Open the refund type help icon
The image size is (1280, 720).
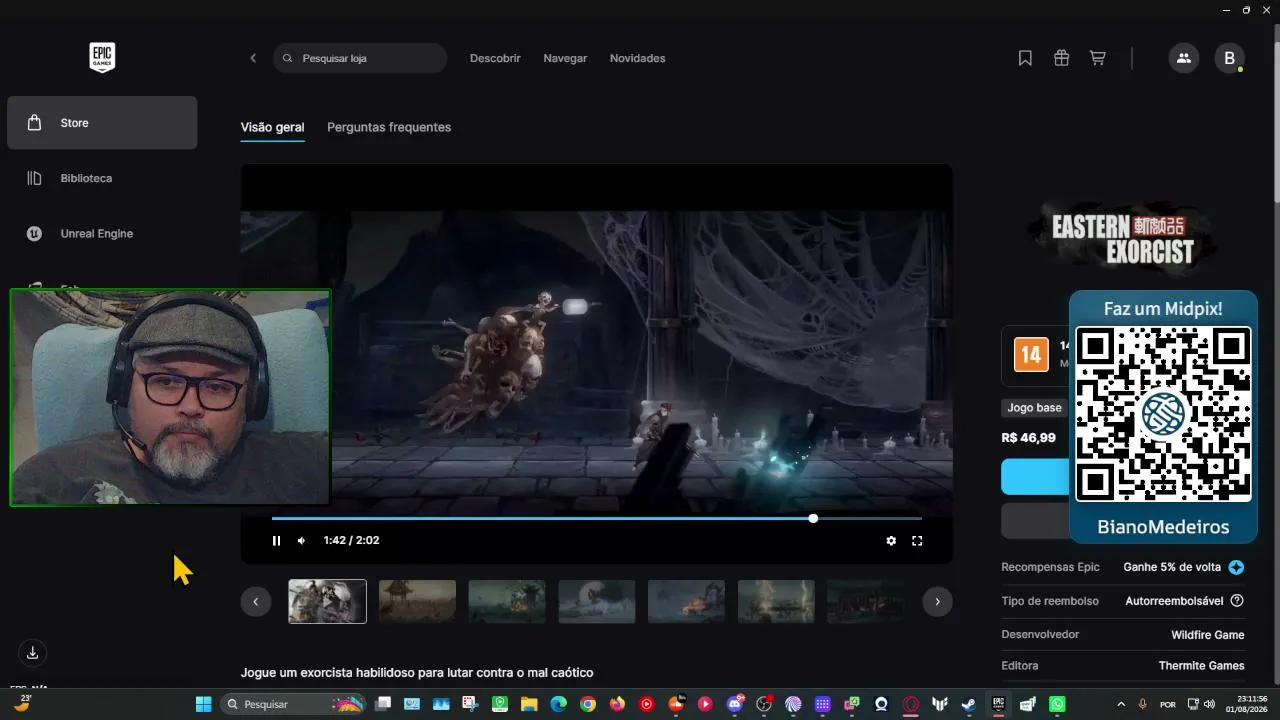(1237, 601)
